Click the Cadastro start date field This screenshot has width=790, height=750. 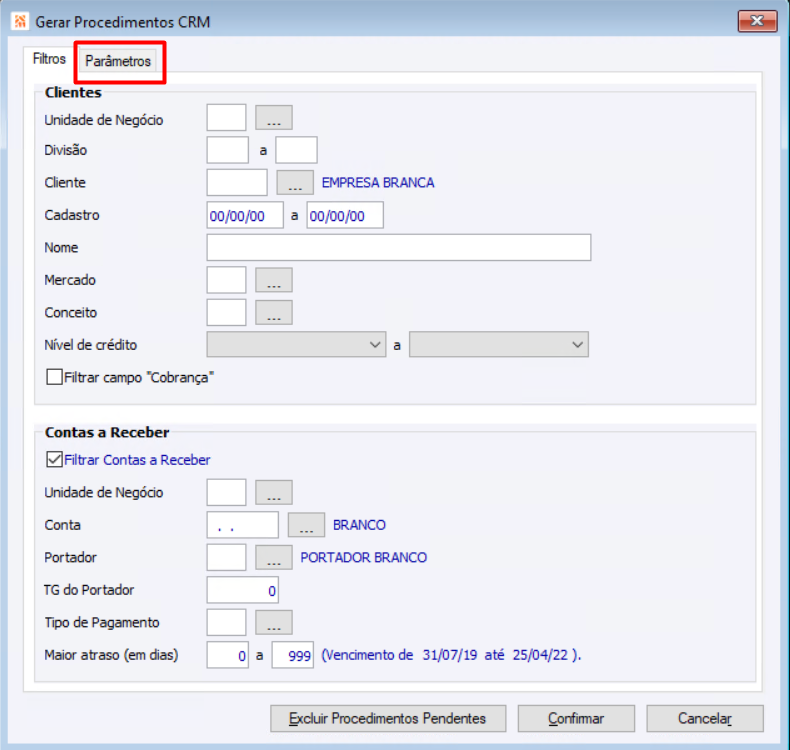pyautogui.click(x=245, y=215)
